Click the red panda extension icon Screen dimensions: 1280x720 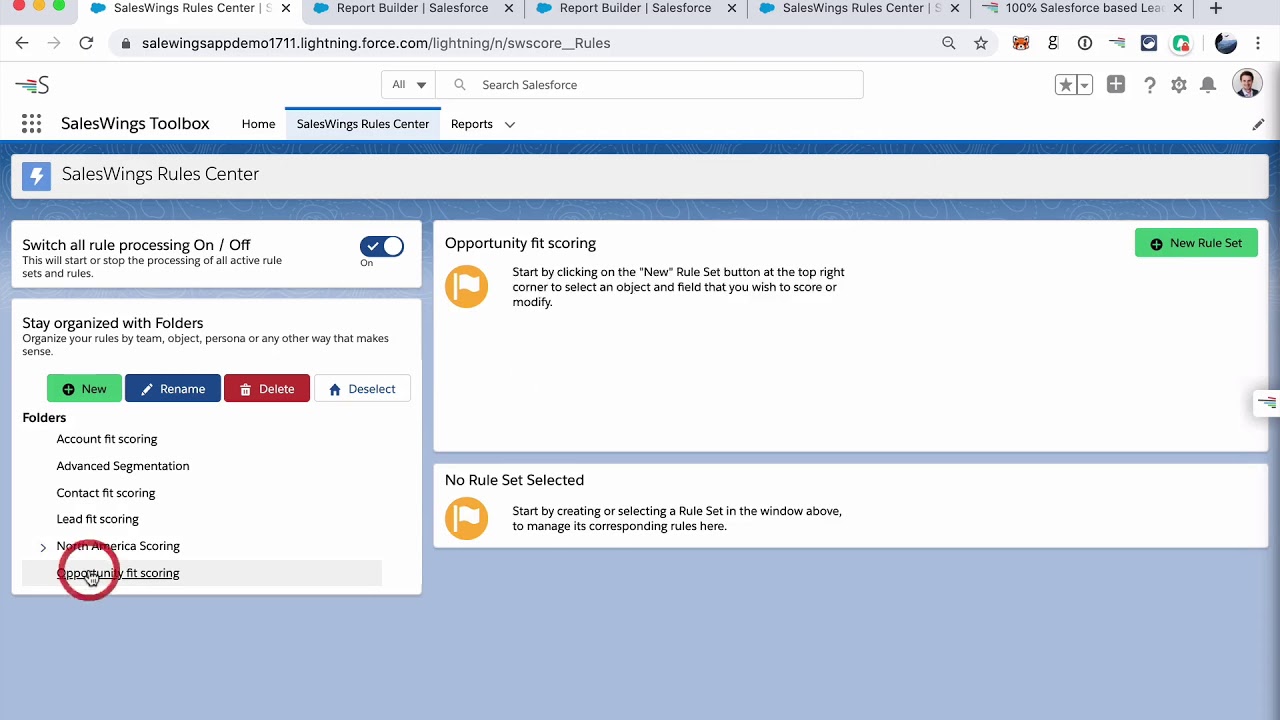point(1021,43)
